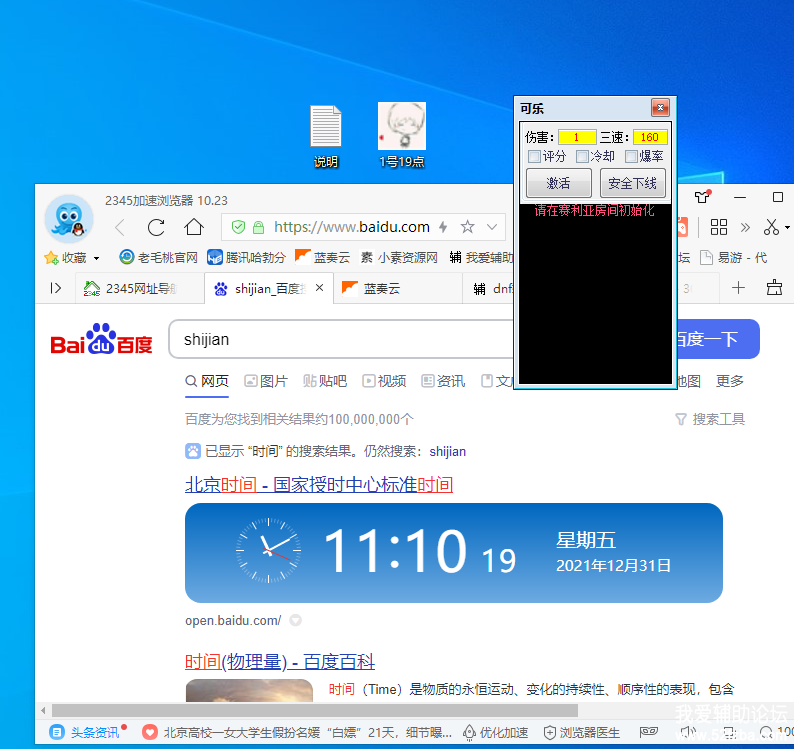This screenshot has width=794, height=749.
Task: Open the new tab plus icon
Action: click(739, 288)
